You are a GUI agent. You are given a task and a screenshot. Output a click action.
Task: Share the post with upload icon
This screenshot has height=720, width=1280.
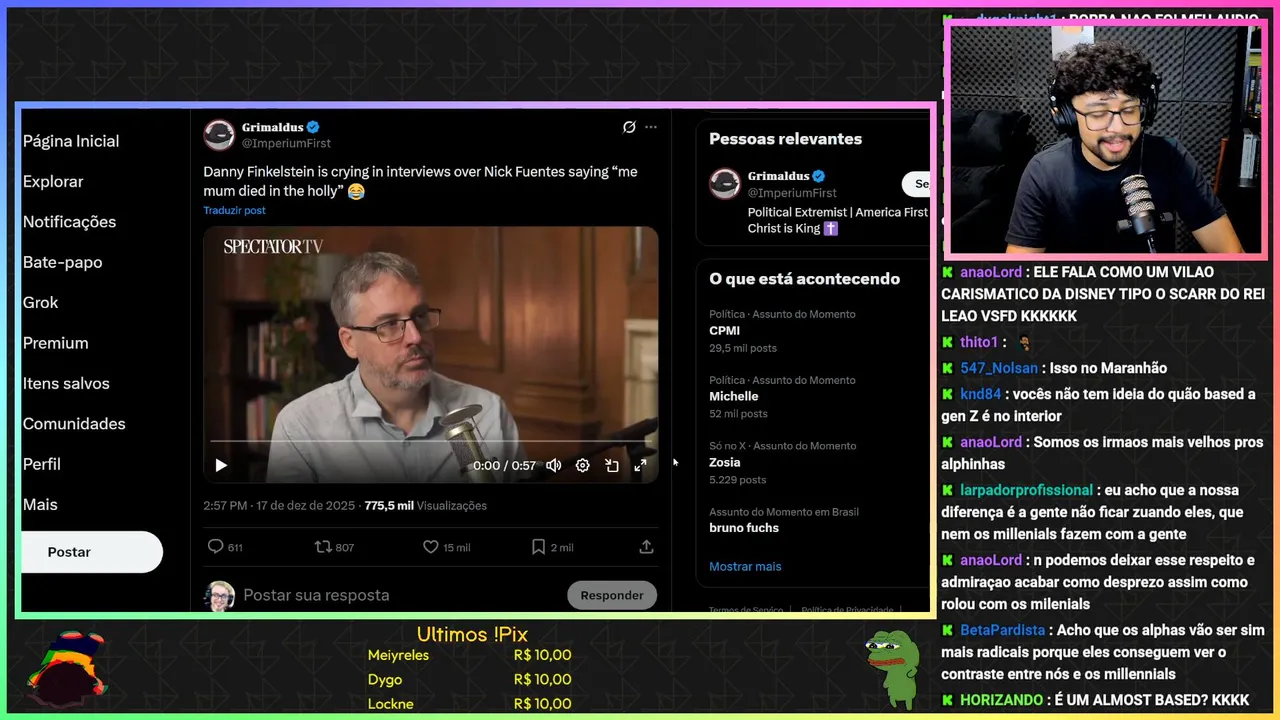click(x=646, y=547)
